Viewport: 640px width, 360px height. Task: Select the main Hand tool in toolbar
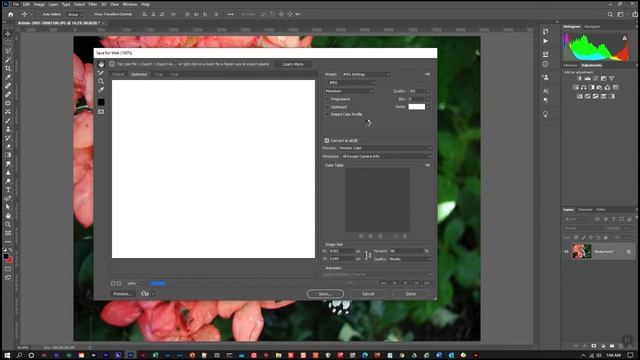[x=8, y=216]
